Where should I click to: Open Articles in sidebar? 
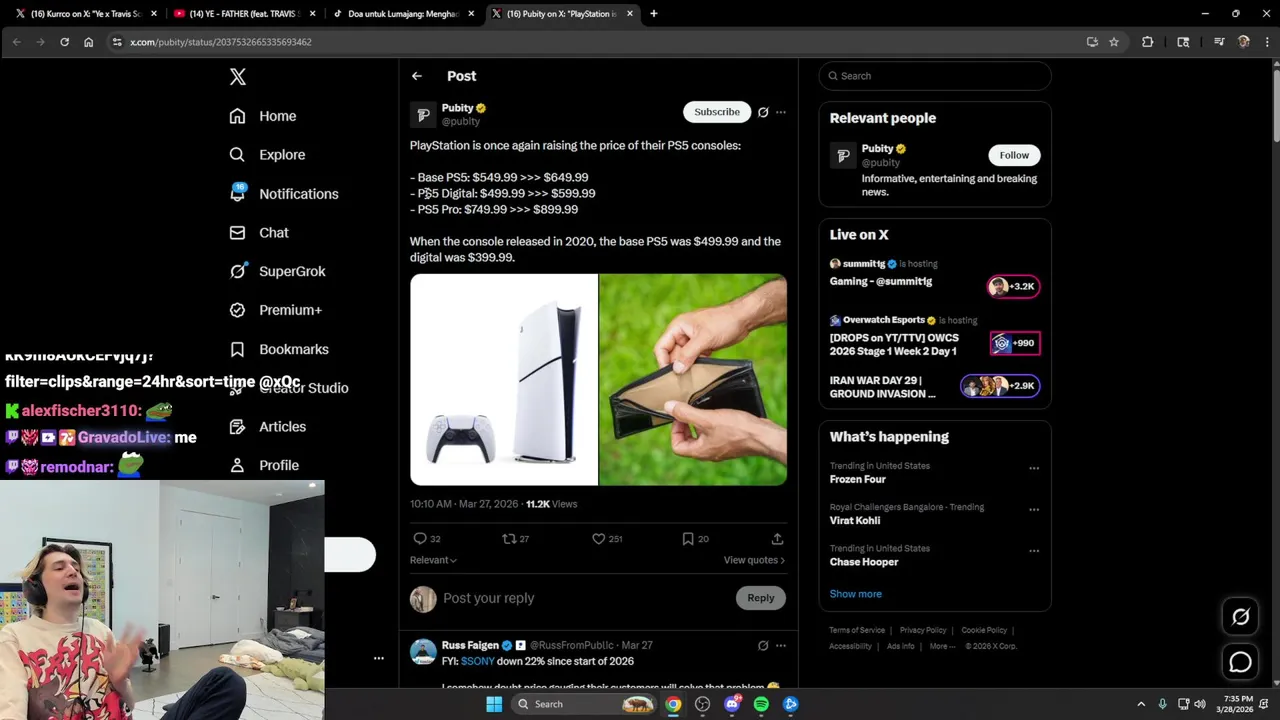click(267, 427)
